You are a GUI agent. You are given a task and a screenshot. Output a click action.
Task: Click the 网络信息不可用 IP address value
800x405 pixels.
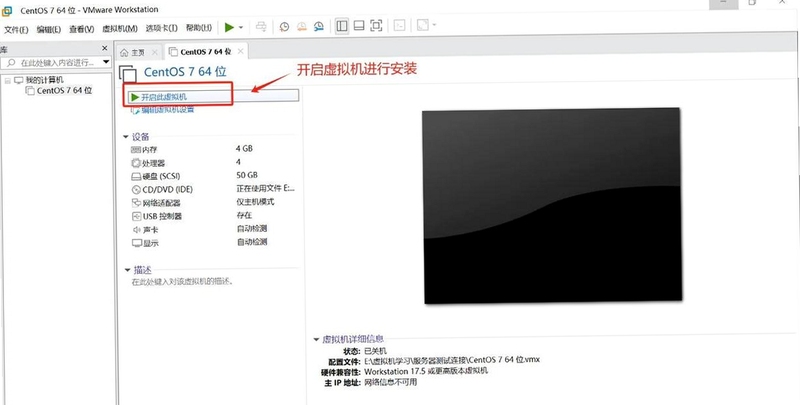click(390, 382)
